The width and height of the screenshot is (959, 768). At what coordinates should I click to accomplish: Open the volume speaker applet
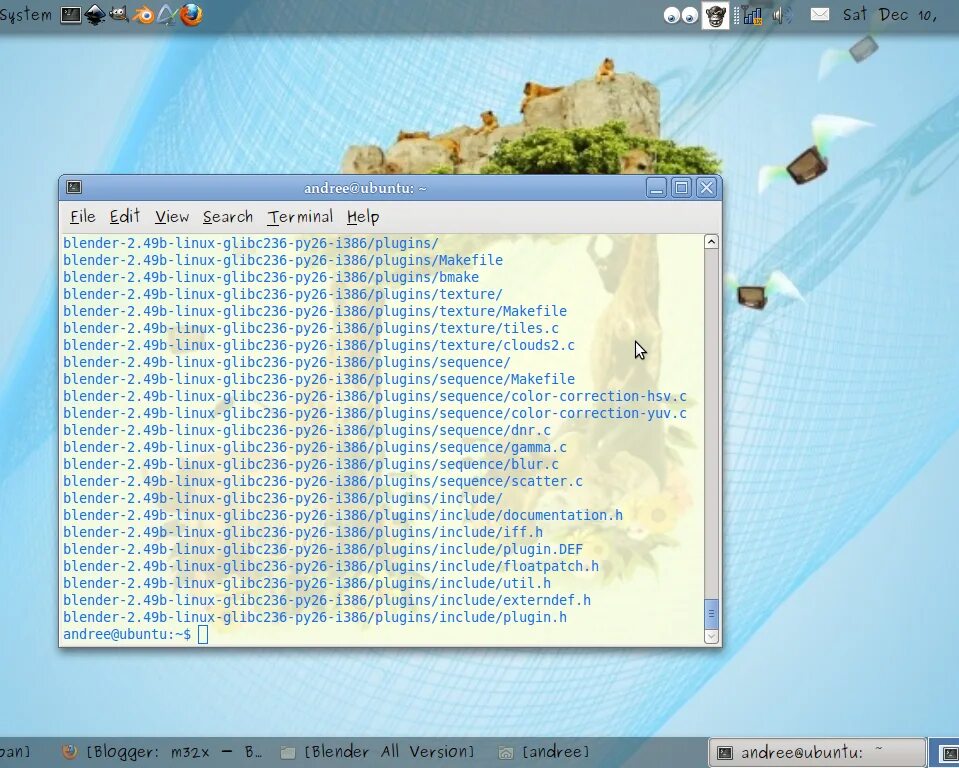(x=782, y=15)
